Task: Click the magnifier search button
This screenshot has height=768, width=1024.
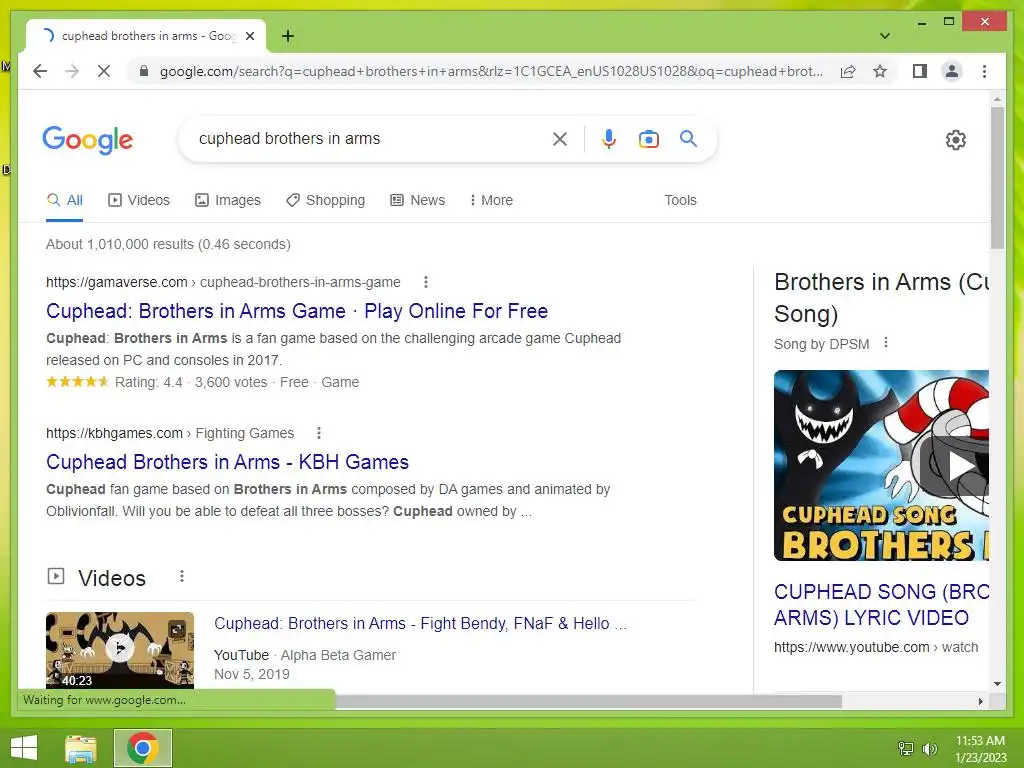Action: click(688, 138)
